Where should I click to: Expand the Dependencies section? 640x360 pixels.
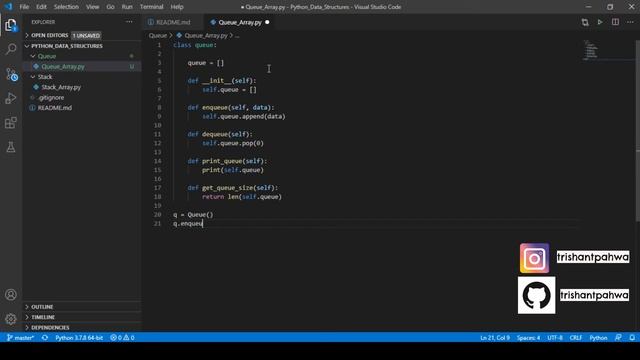[82, 327]
